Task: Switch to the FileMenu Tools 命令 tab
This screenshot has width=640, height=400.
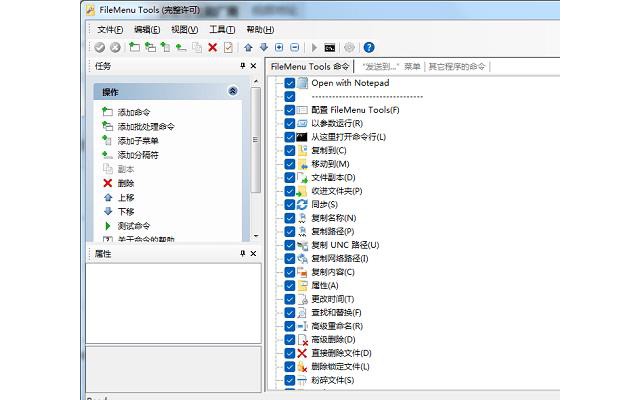Action: [x=310, y=67]
